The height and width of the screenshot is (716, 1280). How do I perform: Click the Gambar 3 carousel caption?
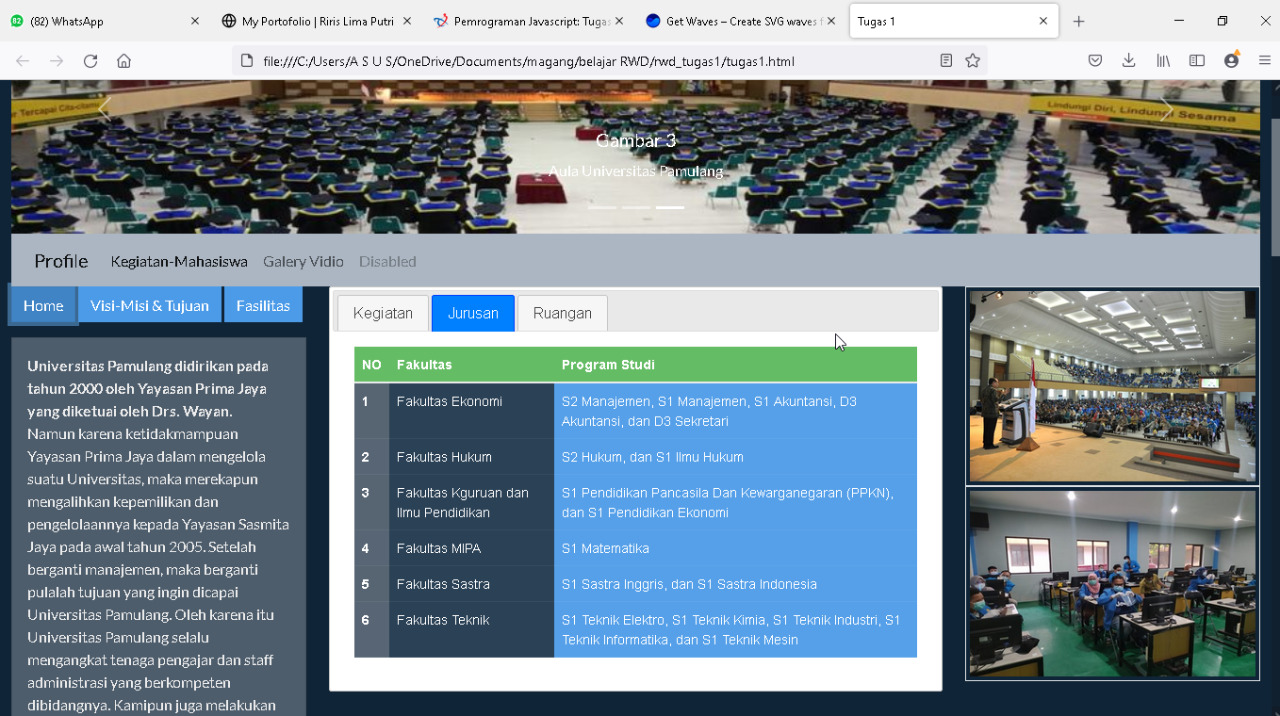click(636, 140)
